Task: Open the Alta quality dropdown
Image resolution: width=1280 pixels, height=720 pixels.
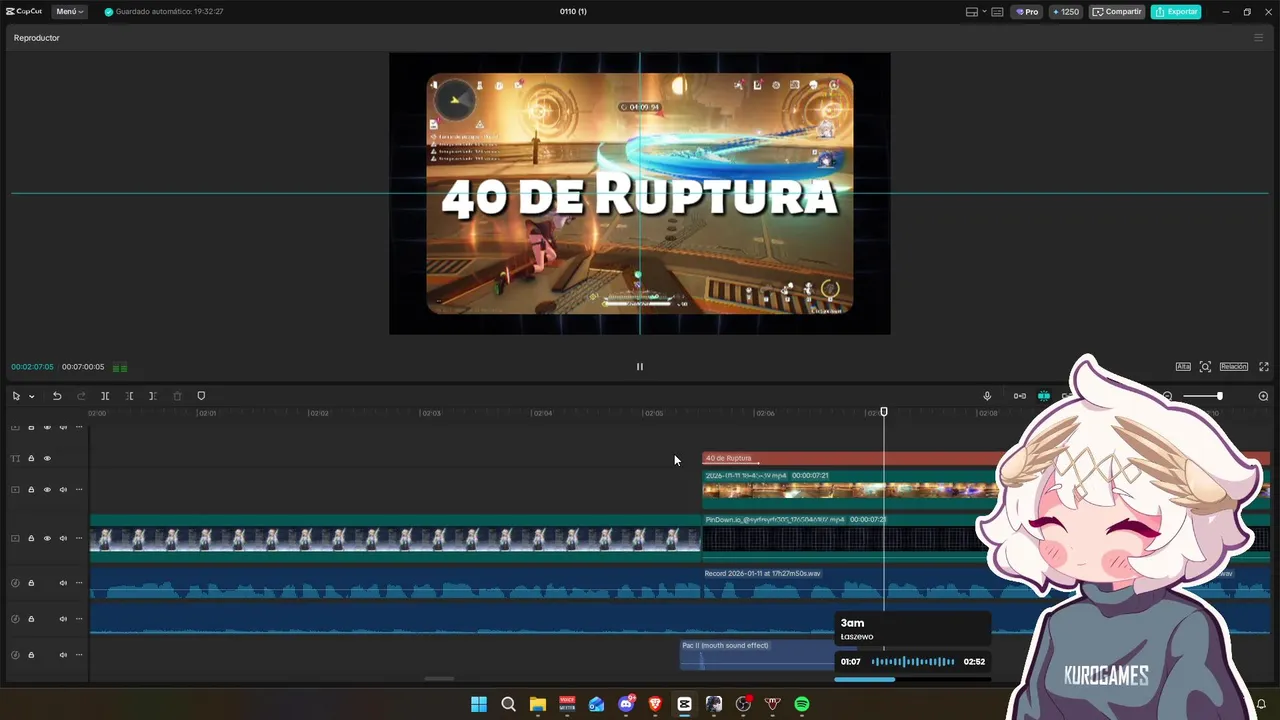Action: coord(1183,367)
